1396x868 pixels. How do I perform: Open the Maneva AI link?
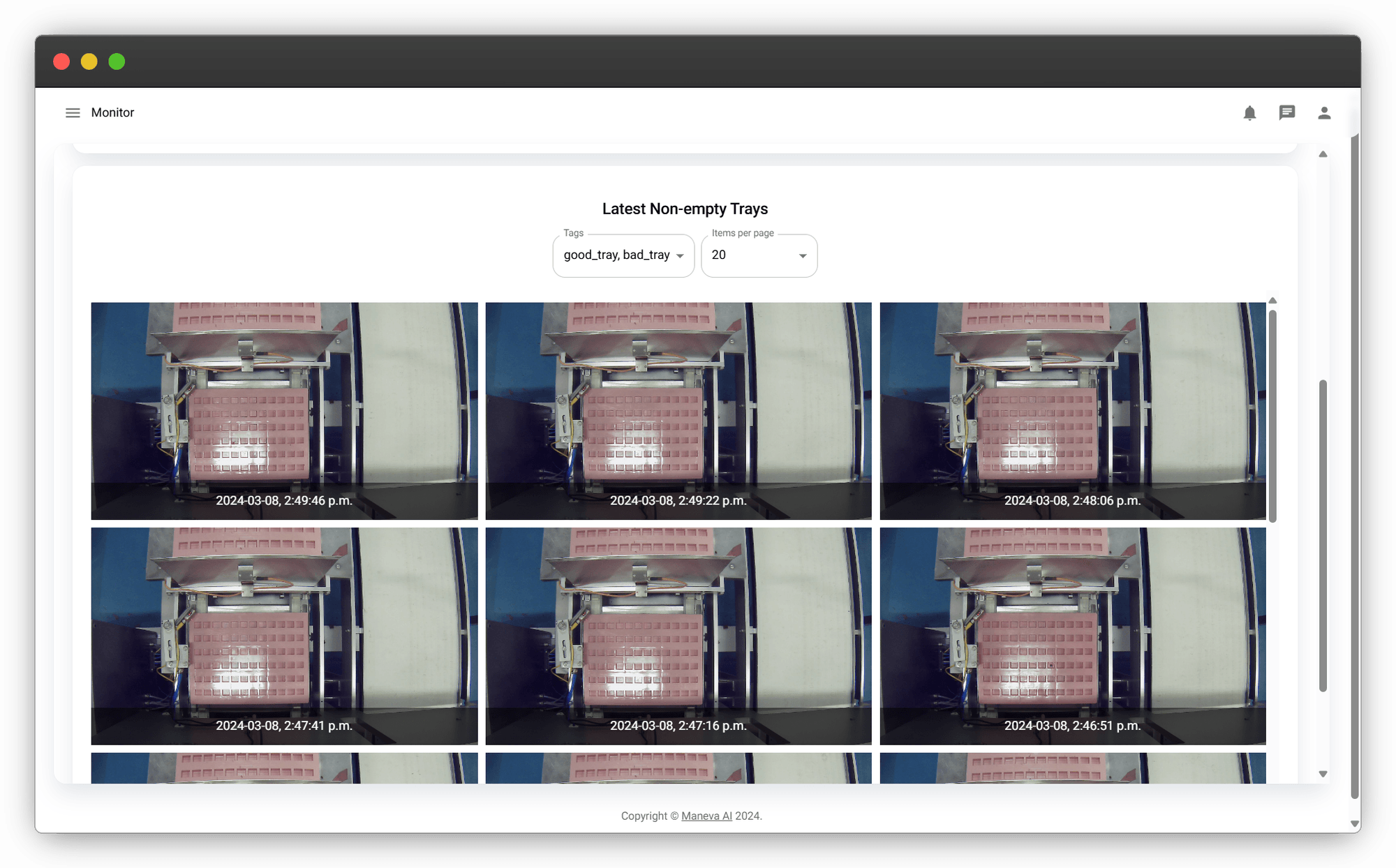tap(706, 816)
